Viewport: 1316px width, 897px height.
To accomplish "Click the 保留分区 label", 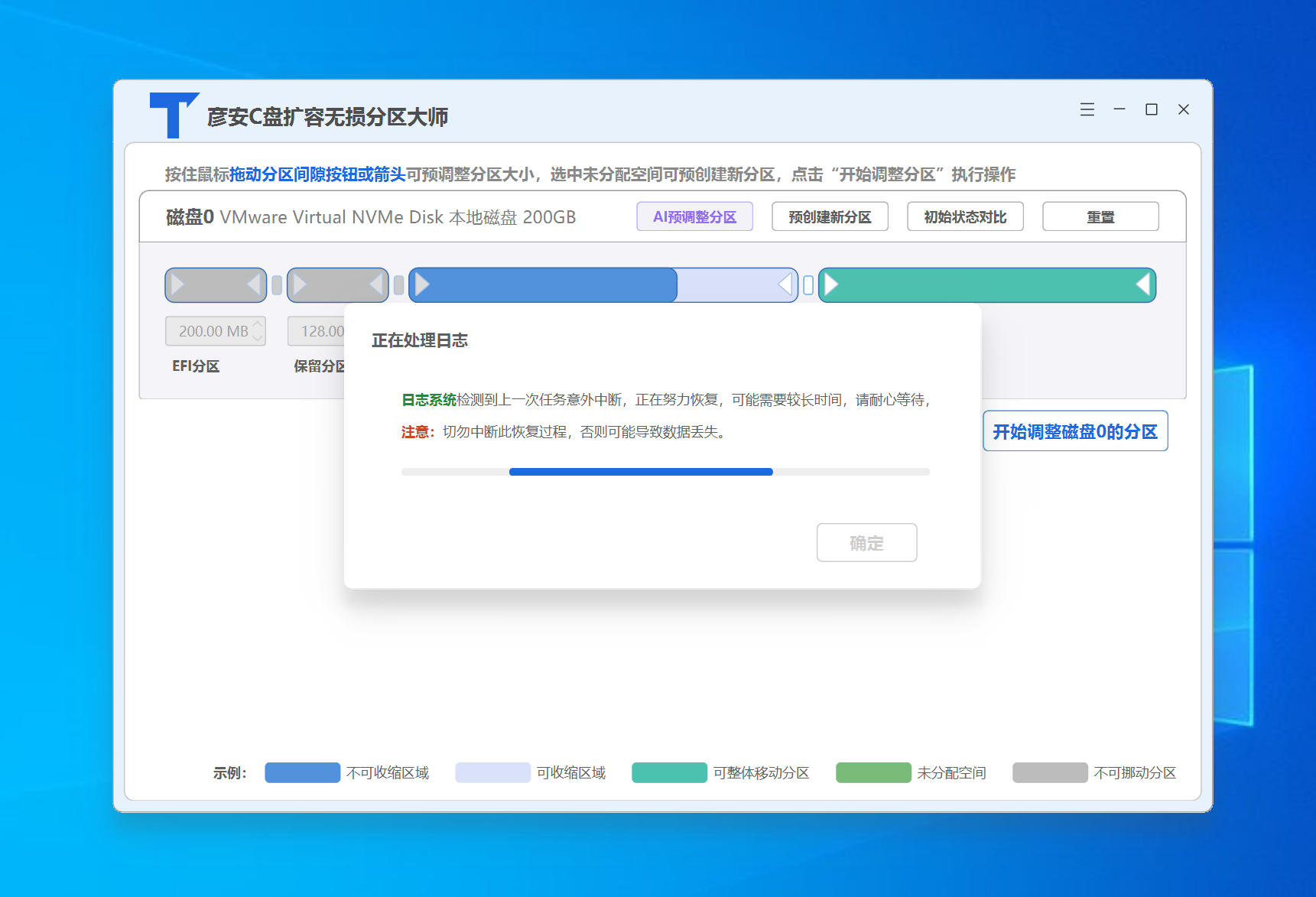I will tap(320, 366).
